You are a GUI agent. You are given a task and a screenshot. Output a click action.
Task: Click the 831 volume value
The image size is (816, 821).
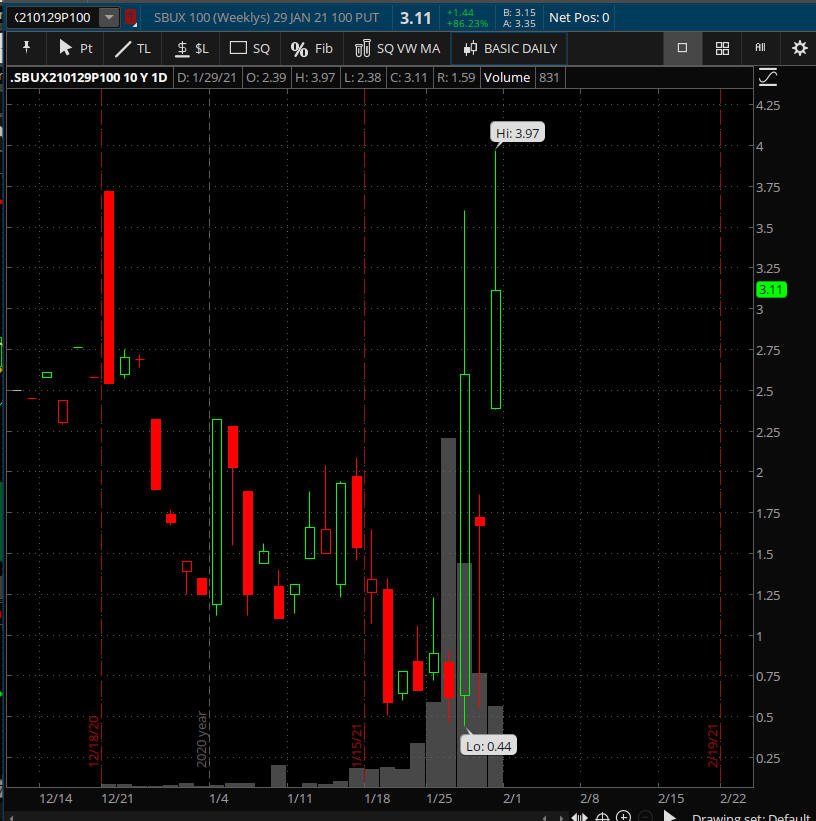(549, 77)
